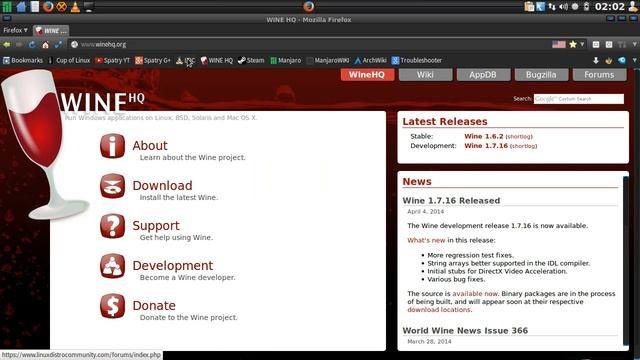The height and width of the screenshot is (360, 640).
Task: Follow the "download locations" link
Action: click(439, 310)
